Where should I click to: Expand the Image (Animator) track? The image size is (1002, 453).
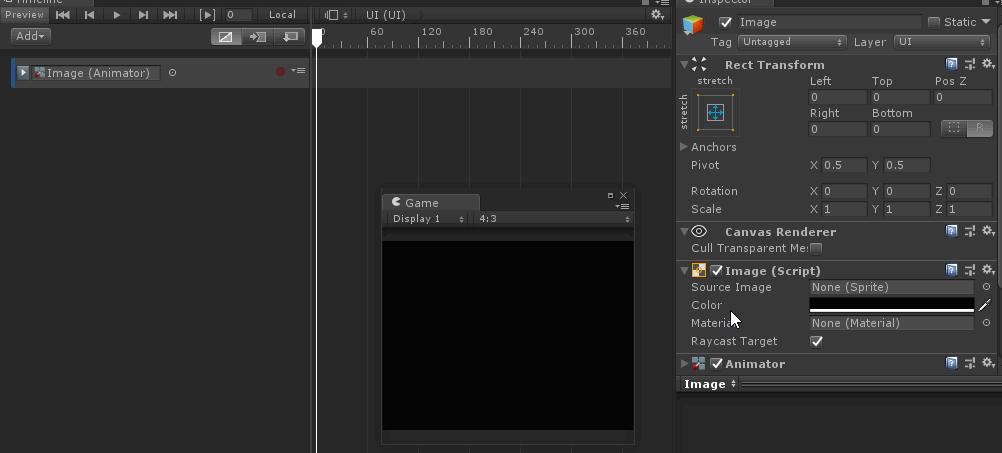[x=23, y=73]
